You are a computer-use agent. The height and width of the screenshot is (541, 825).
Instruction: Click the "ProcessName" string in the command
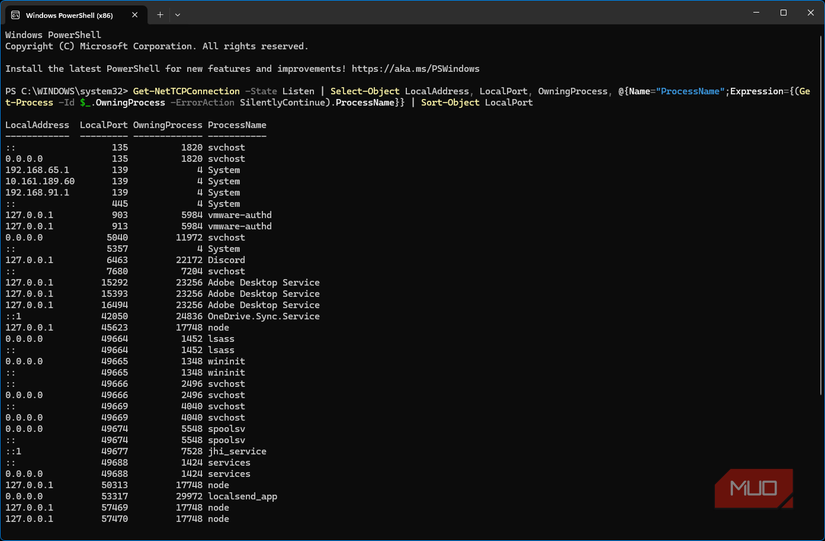pos(690,91)
